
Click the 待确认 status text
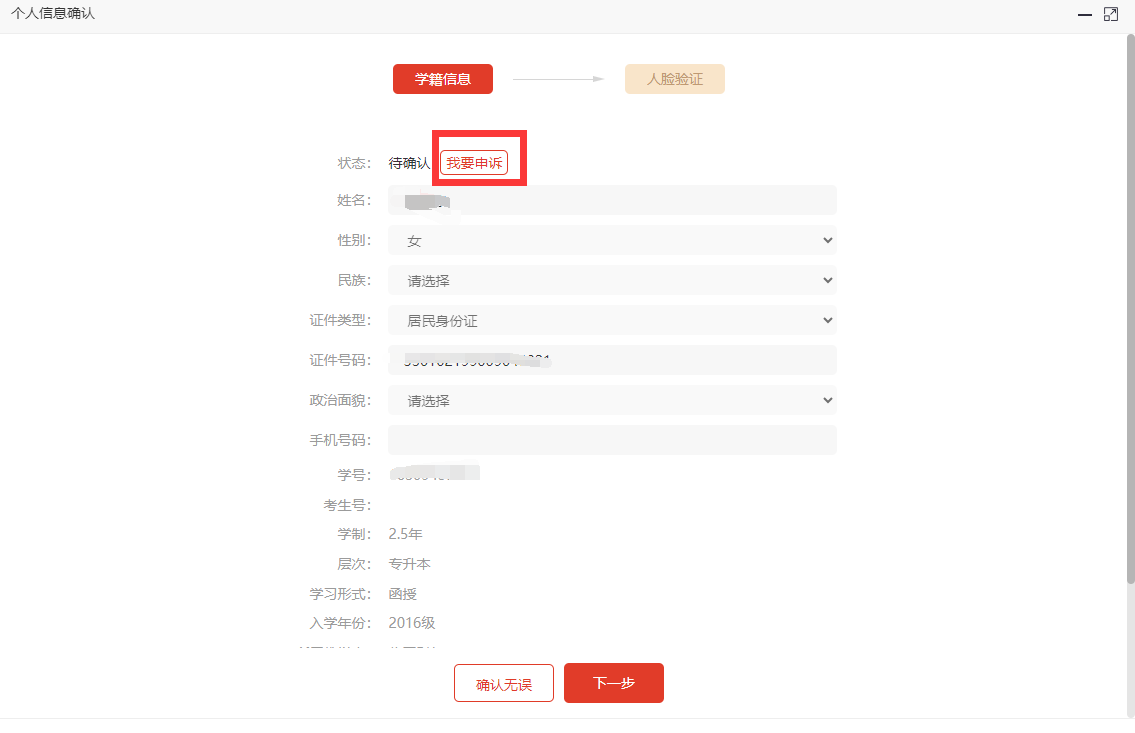[x=409, y=163]
